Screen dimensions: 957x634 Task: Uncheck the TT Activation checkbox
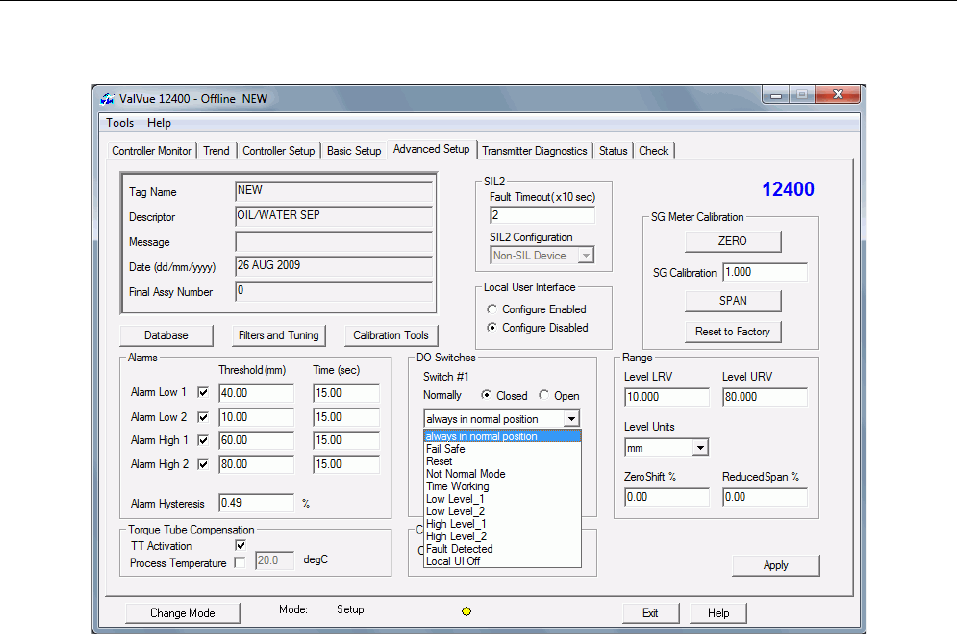pos(240,546)
